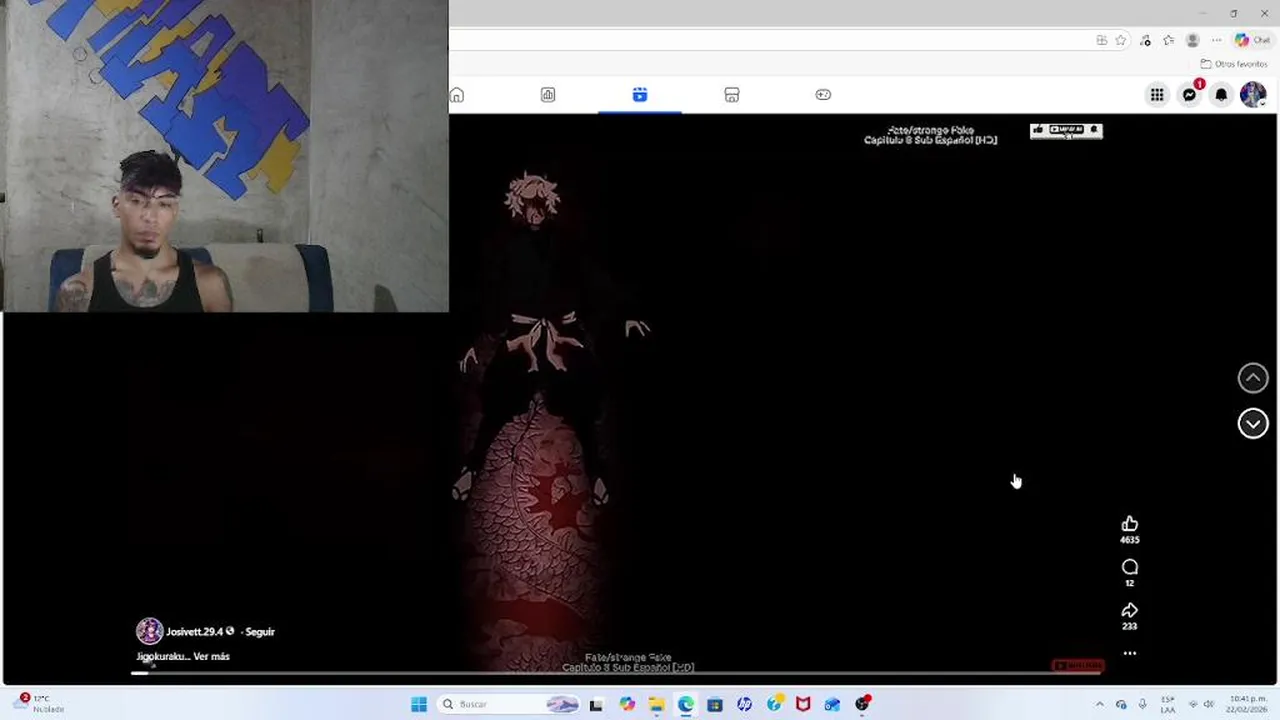1280x720 pixels.
Task: Open Facebook menu grid icon
Action: click(x=1157, y=95)
